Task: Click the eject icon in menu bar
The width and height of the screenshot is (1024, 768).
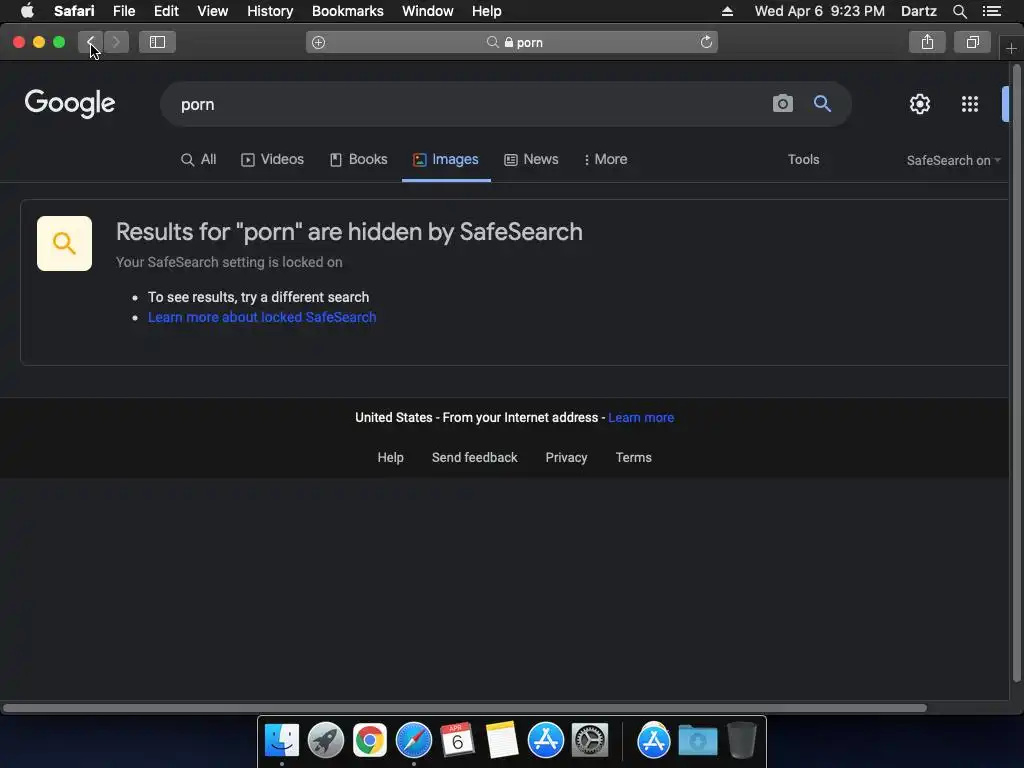Action: click(727, 11)
